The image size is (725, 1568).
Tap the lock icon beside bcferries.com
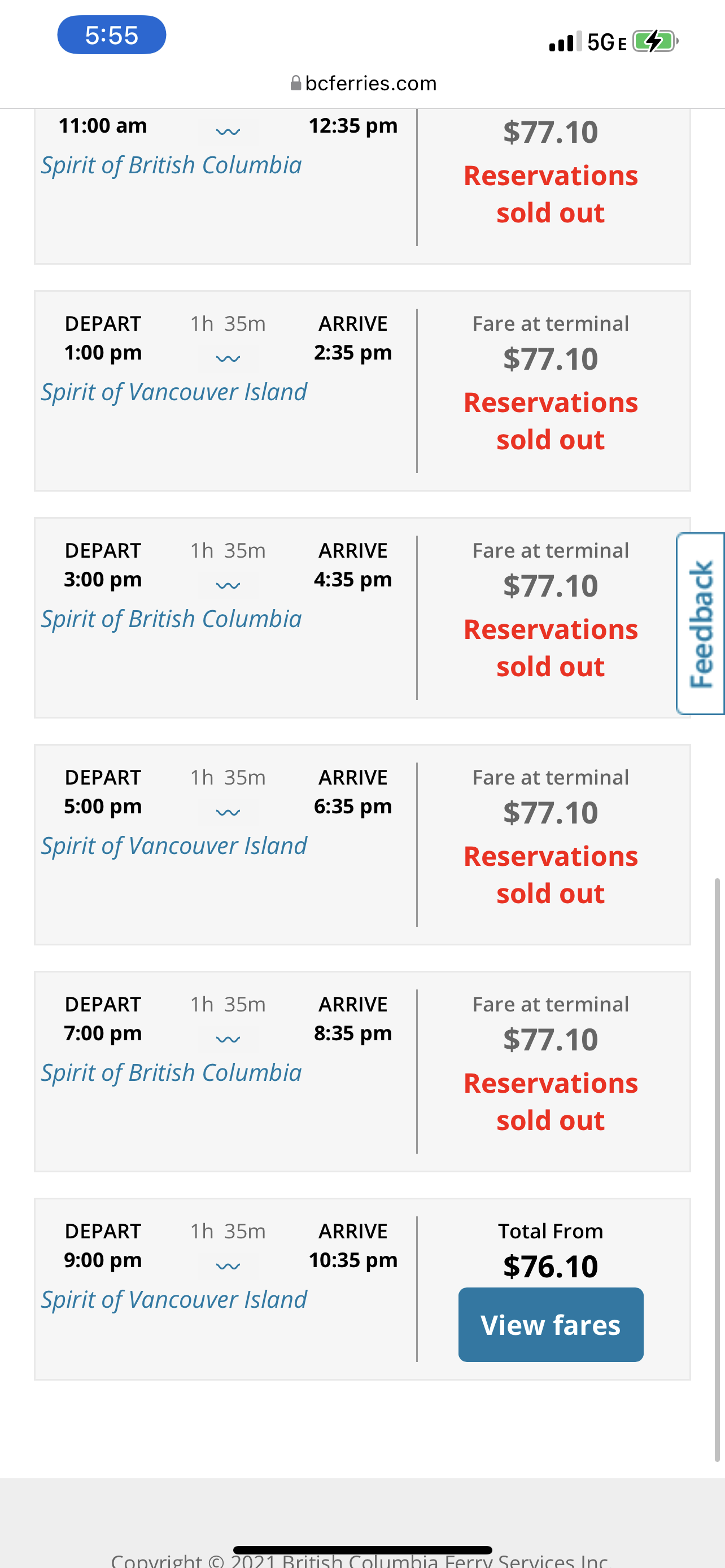click(296, 83)
